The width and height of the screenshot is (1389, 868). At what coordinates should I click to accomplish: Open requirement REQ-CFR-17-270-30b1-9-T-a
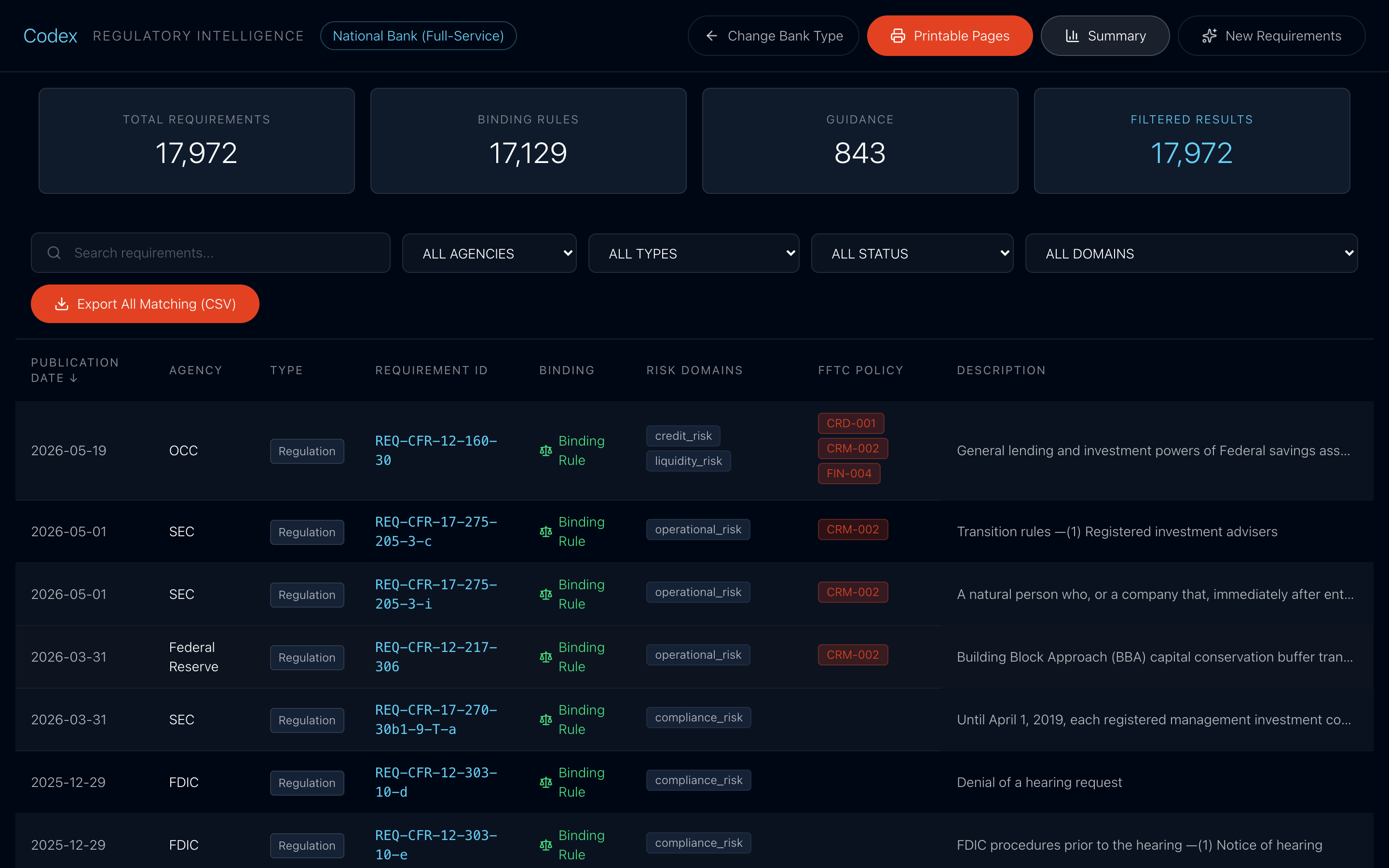click(436, 719)
